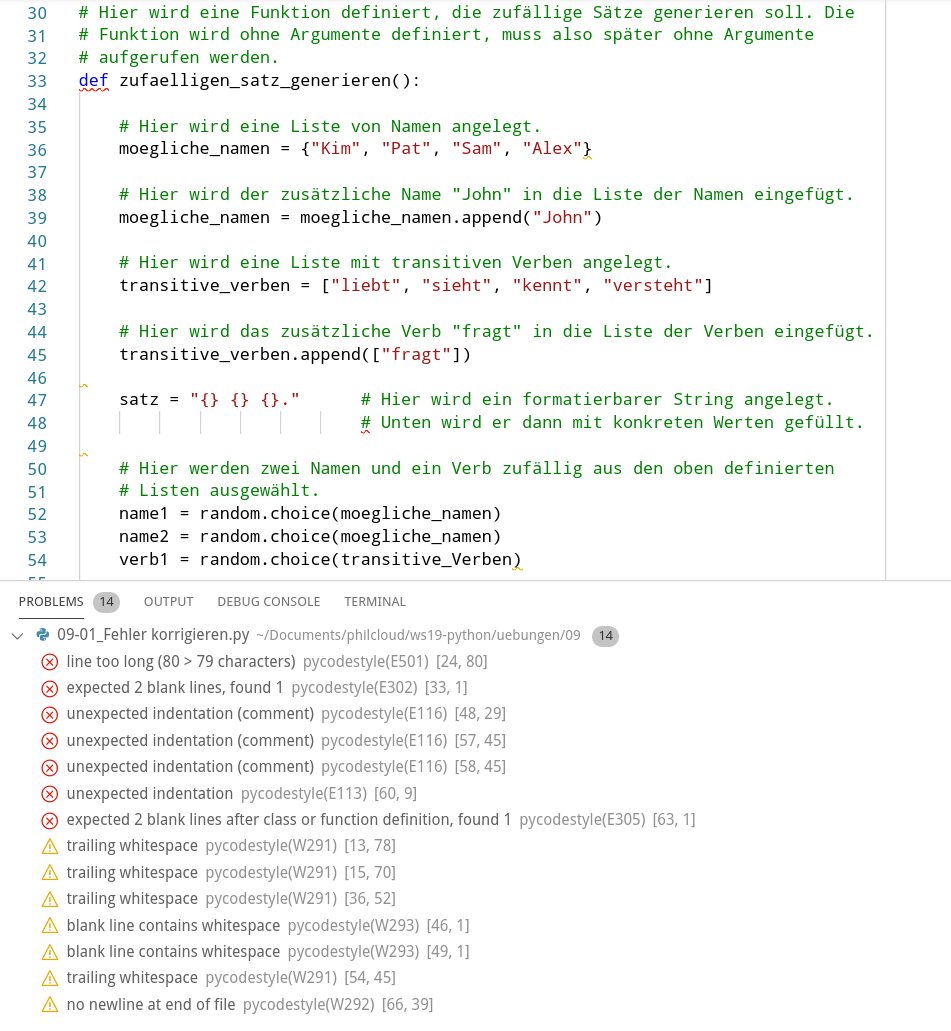Click error icon of E113 unexpected indentation problem

click(x=49, y=794)
